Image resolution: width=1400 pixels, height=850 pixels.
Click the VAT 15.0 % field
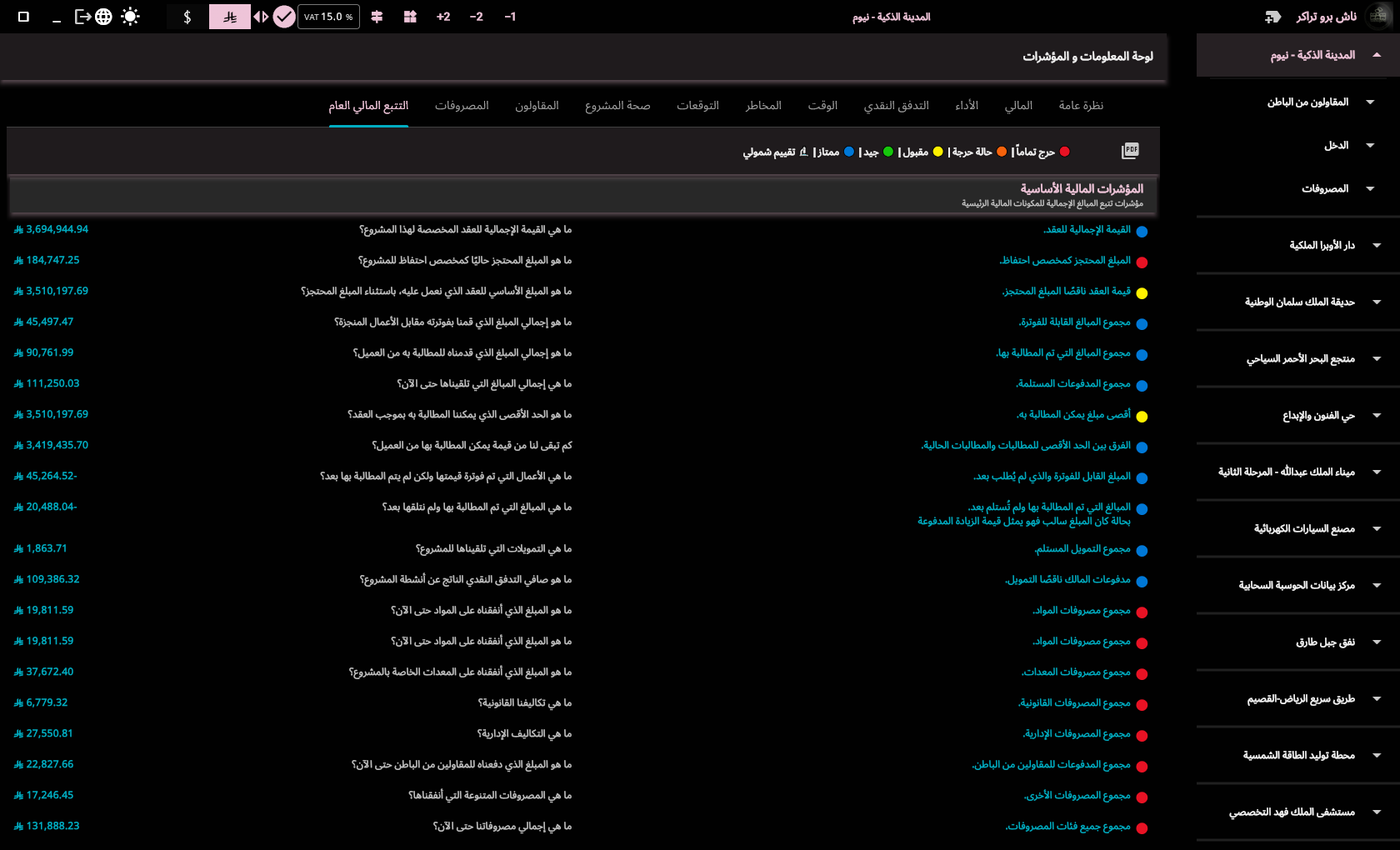click(329, 17)
